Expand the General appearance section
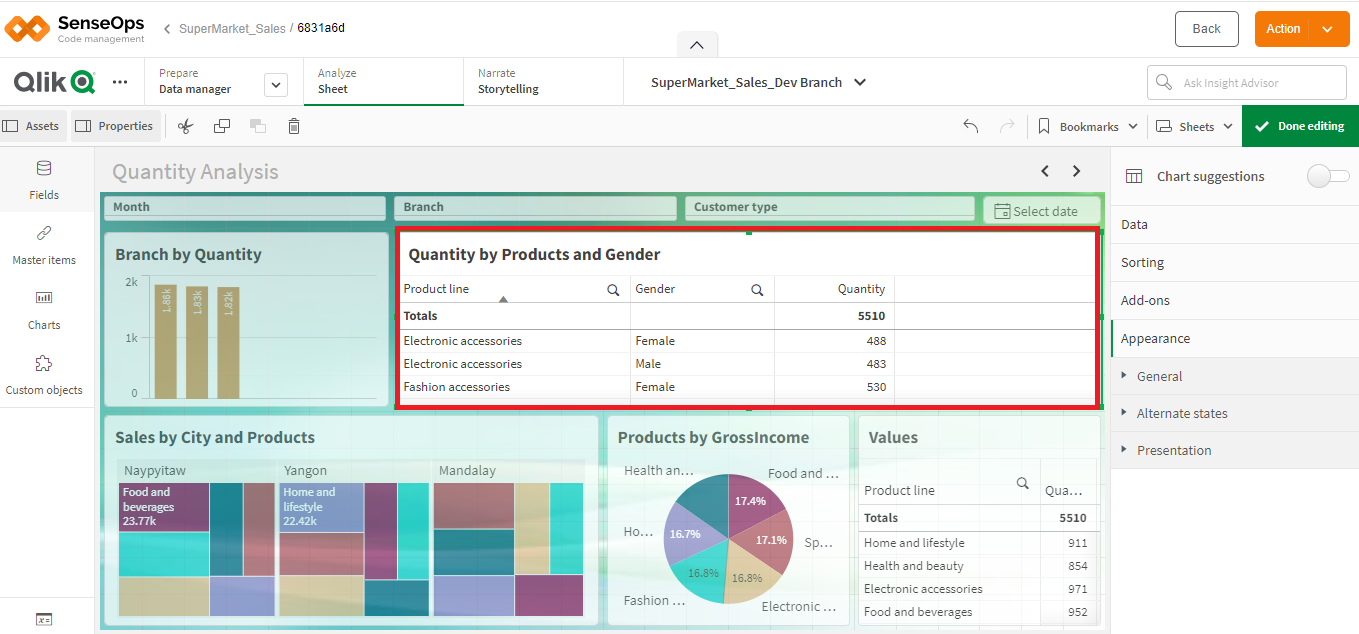Screen dimensions: 1359x634 [x=1159, y=376]
